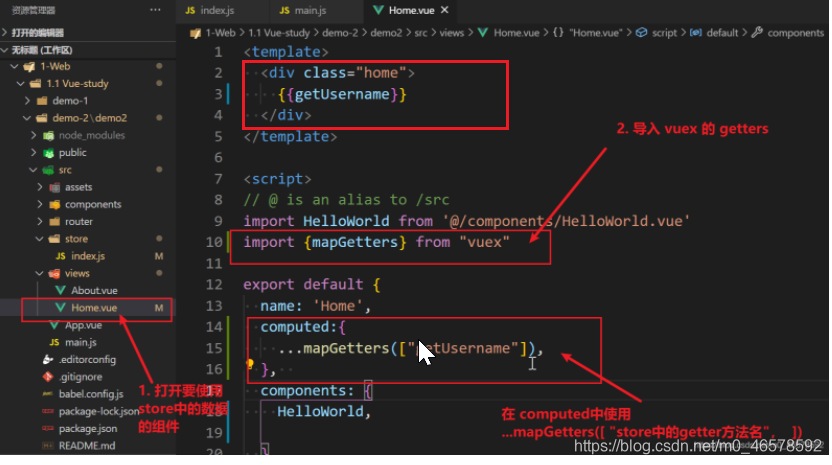Image resolution: width=832 pixels, height=465 pixels.
Task: Open the .gitignore file
Action: [80, 377]
